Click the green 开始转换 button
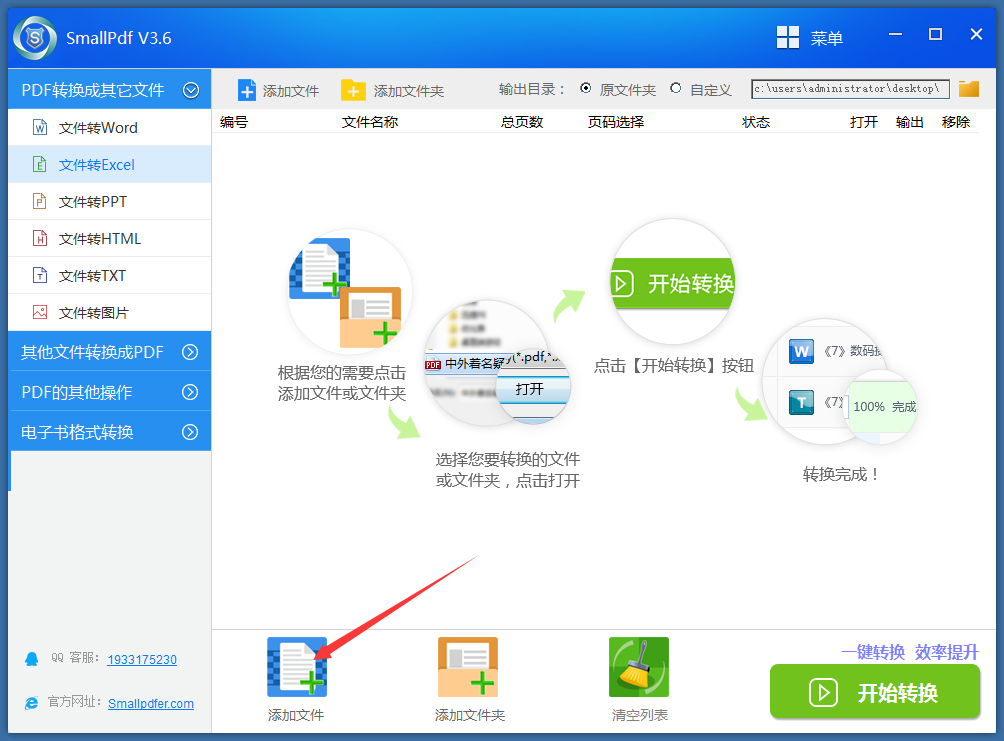Image resolution: width=1004 pixels, height=741 pixels. (875, 692)
